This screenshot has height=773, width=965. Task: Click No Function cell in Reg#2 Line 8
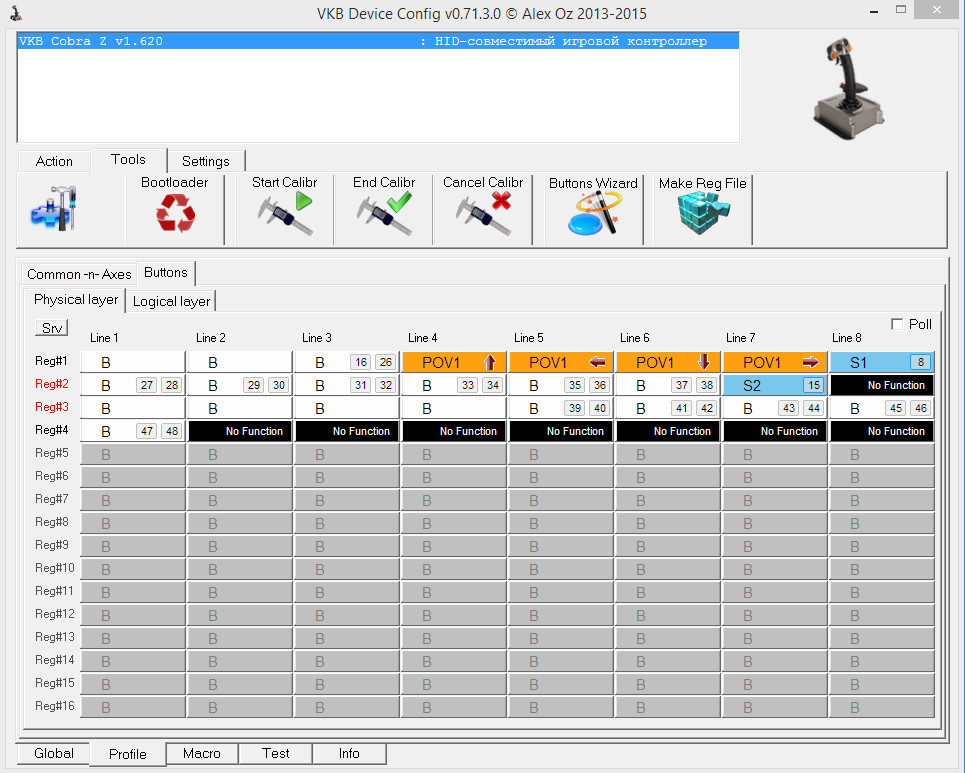[881, 385]
